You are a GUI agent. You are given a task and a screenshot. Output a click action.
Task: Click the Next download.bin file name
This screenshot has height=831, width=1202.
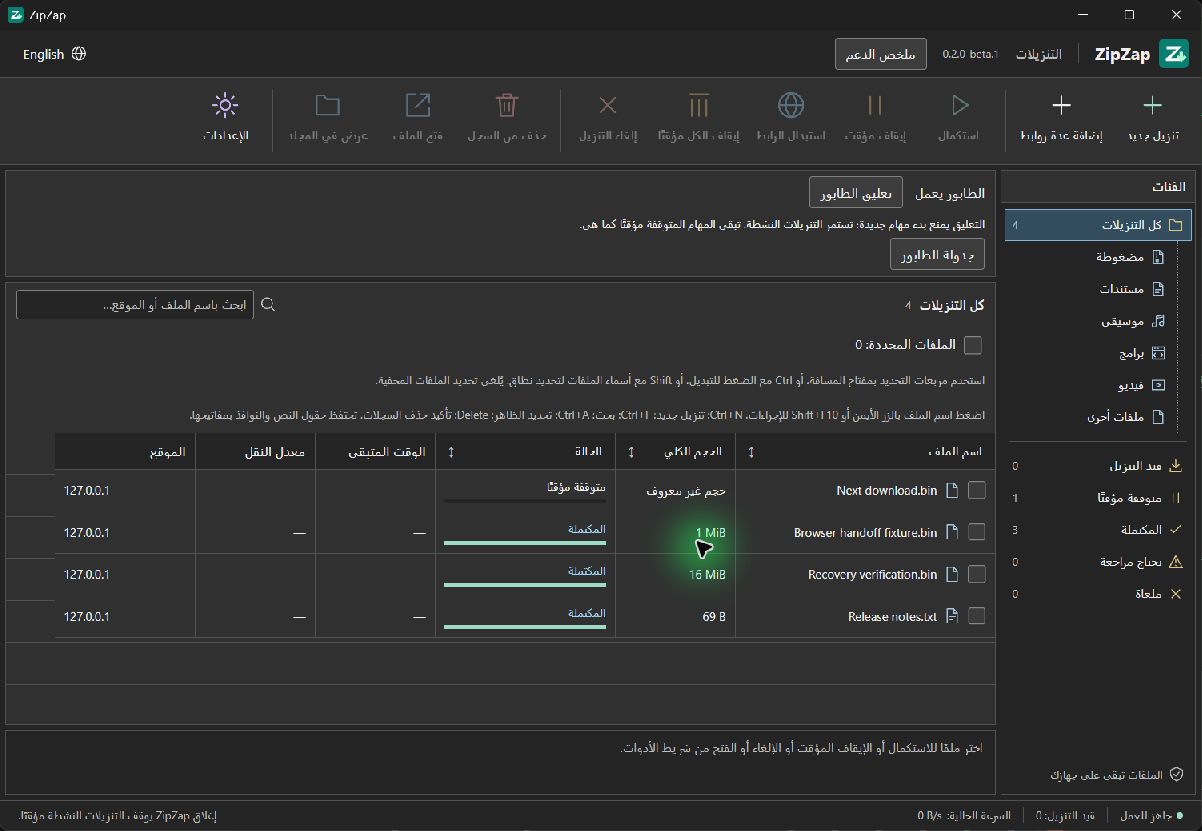pos(887,490)
